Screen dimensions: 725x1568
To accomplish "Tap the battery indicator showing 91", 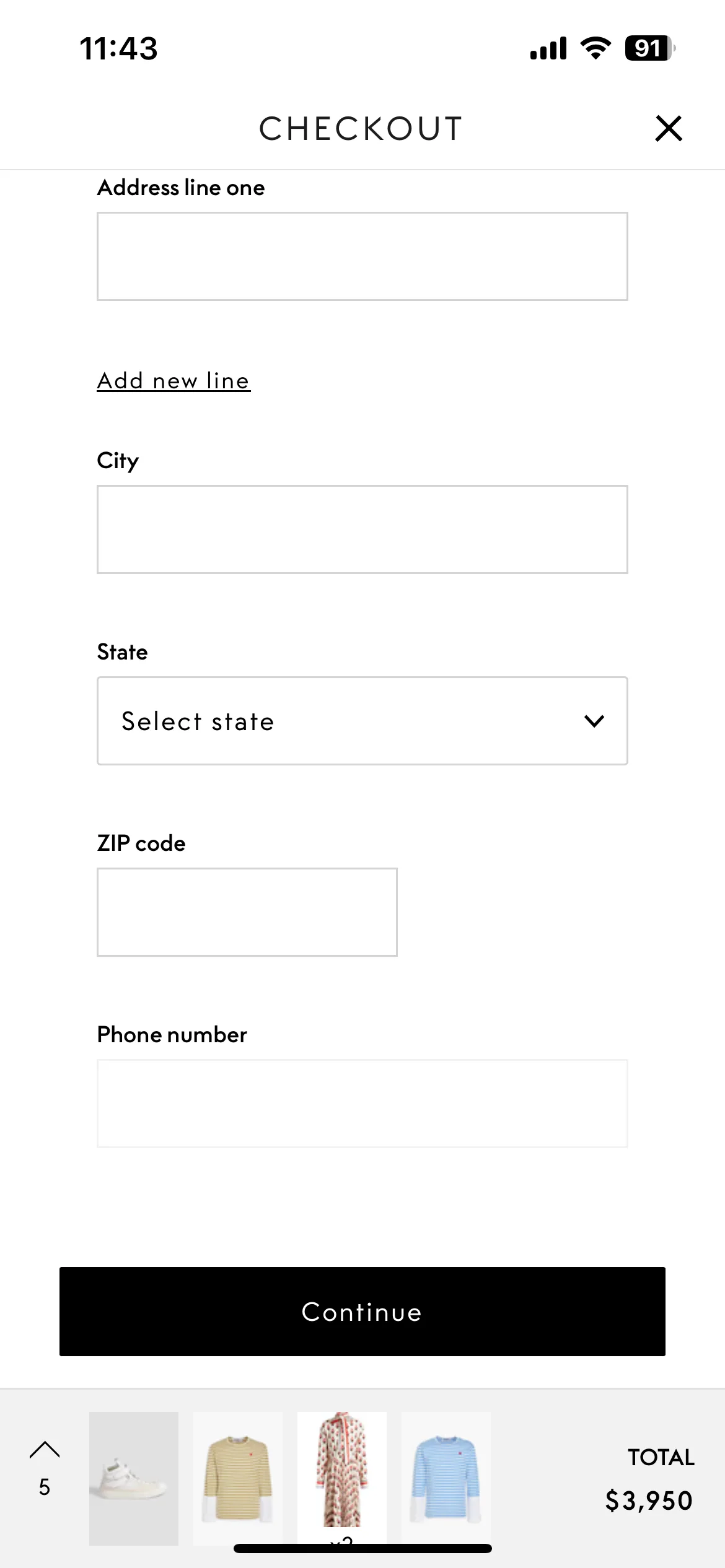I will [x=650, y=48].
